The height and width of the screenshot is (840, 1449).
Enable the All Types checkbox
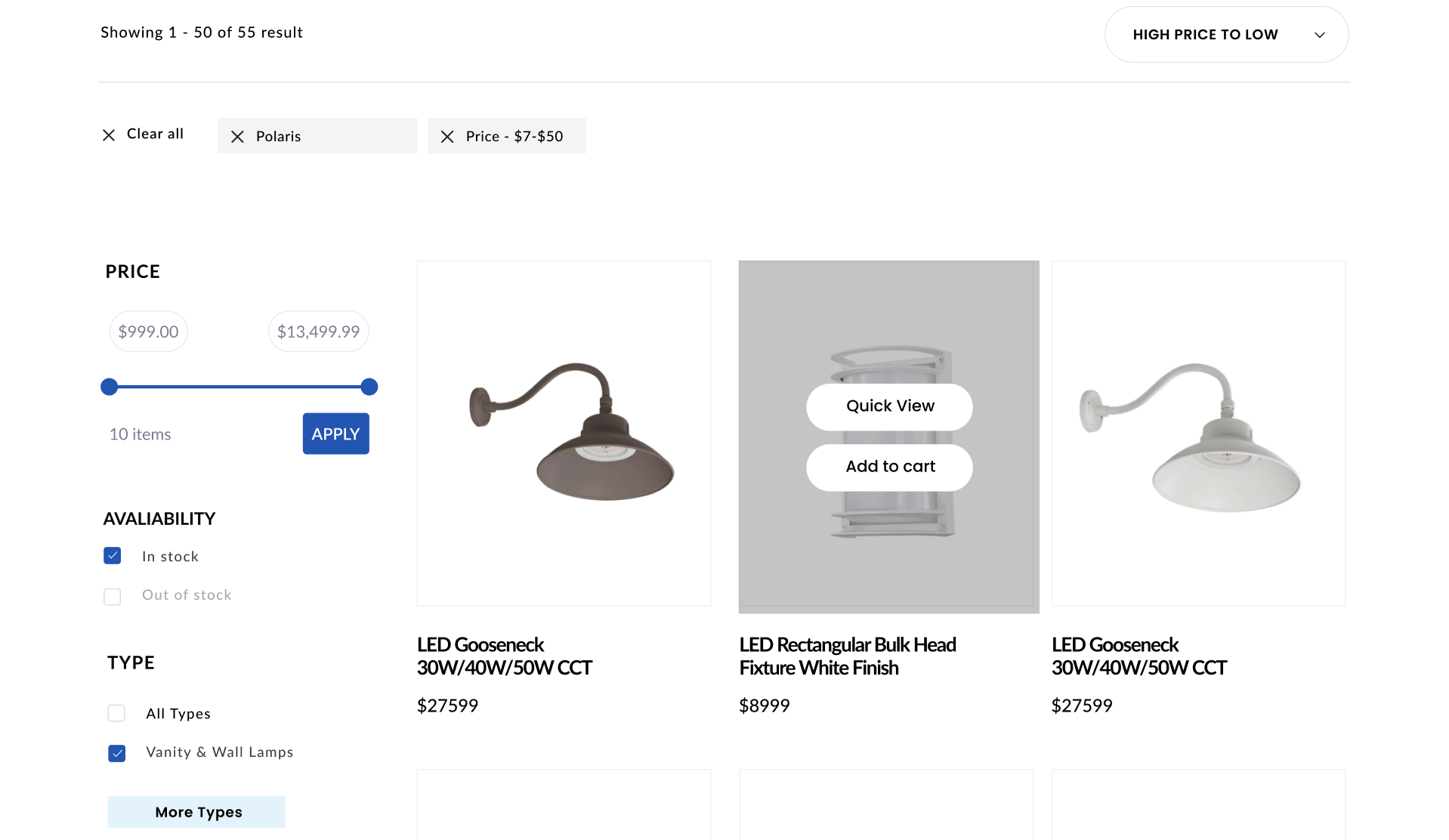(x=116, y=713)
